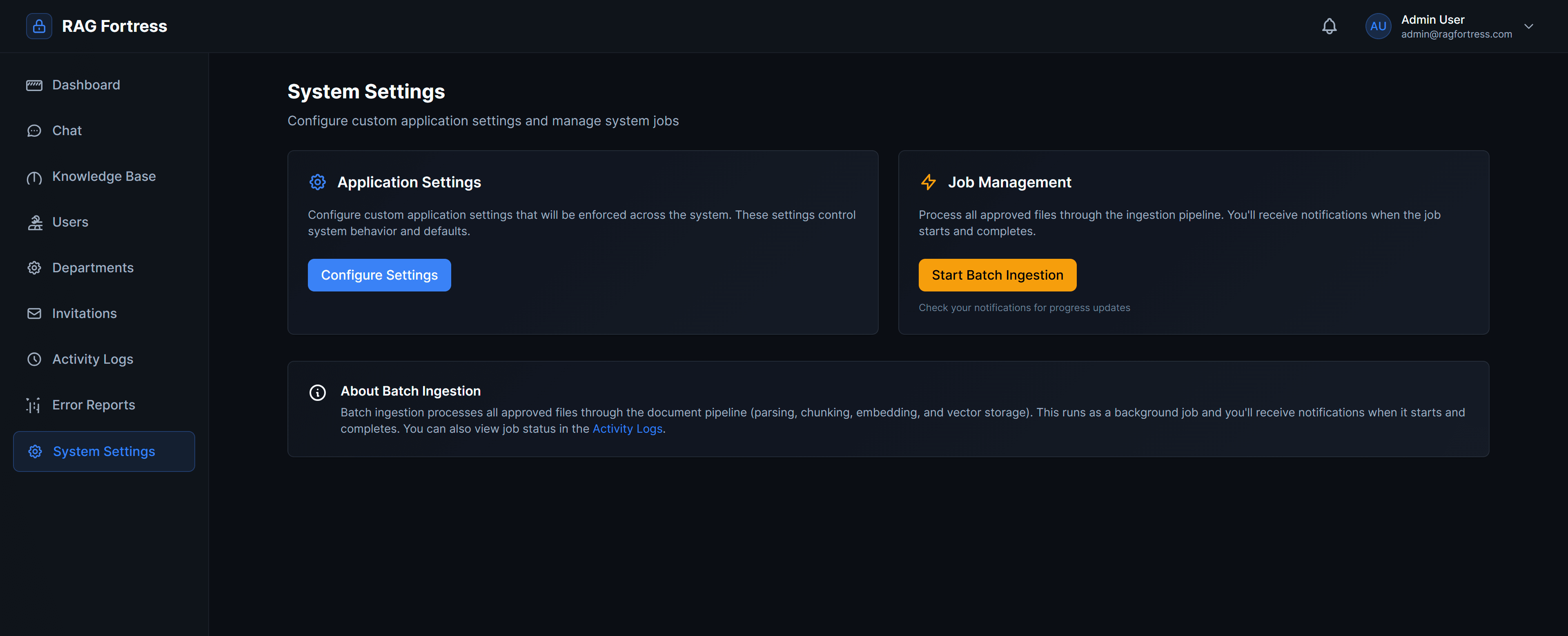The height and width of the screenshot is (636, 1568).
Task: Open the notification bell
Action: tap(1330, 26)
